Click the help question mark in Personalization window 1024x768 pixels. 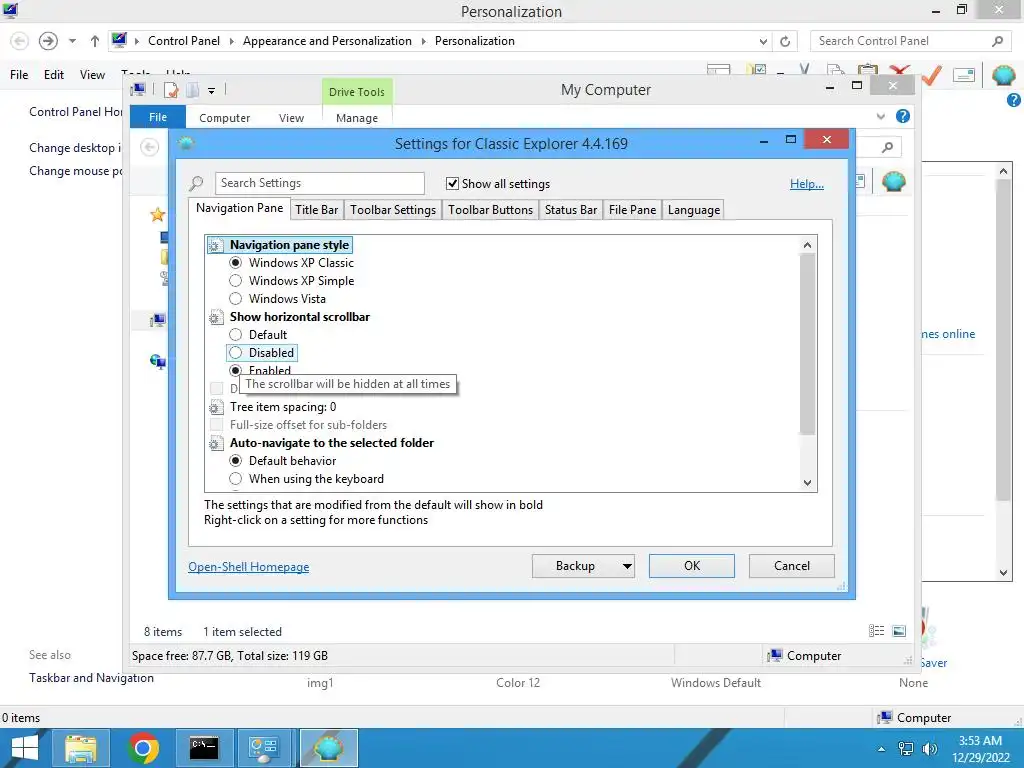pyautogui.click(x=1014, y=100)
